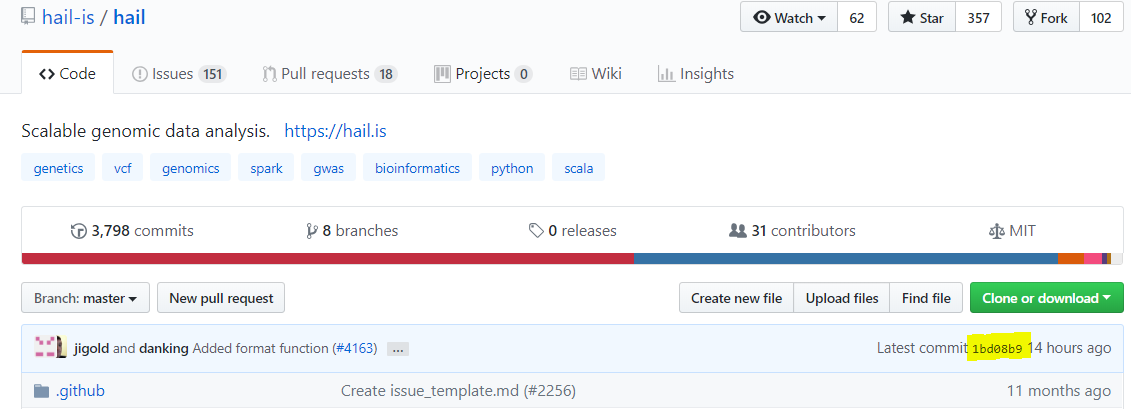The image size is (1131, 409).
Task: Click the Find file button
Action: tap(926, 298)
